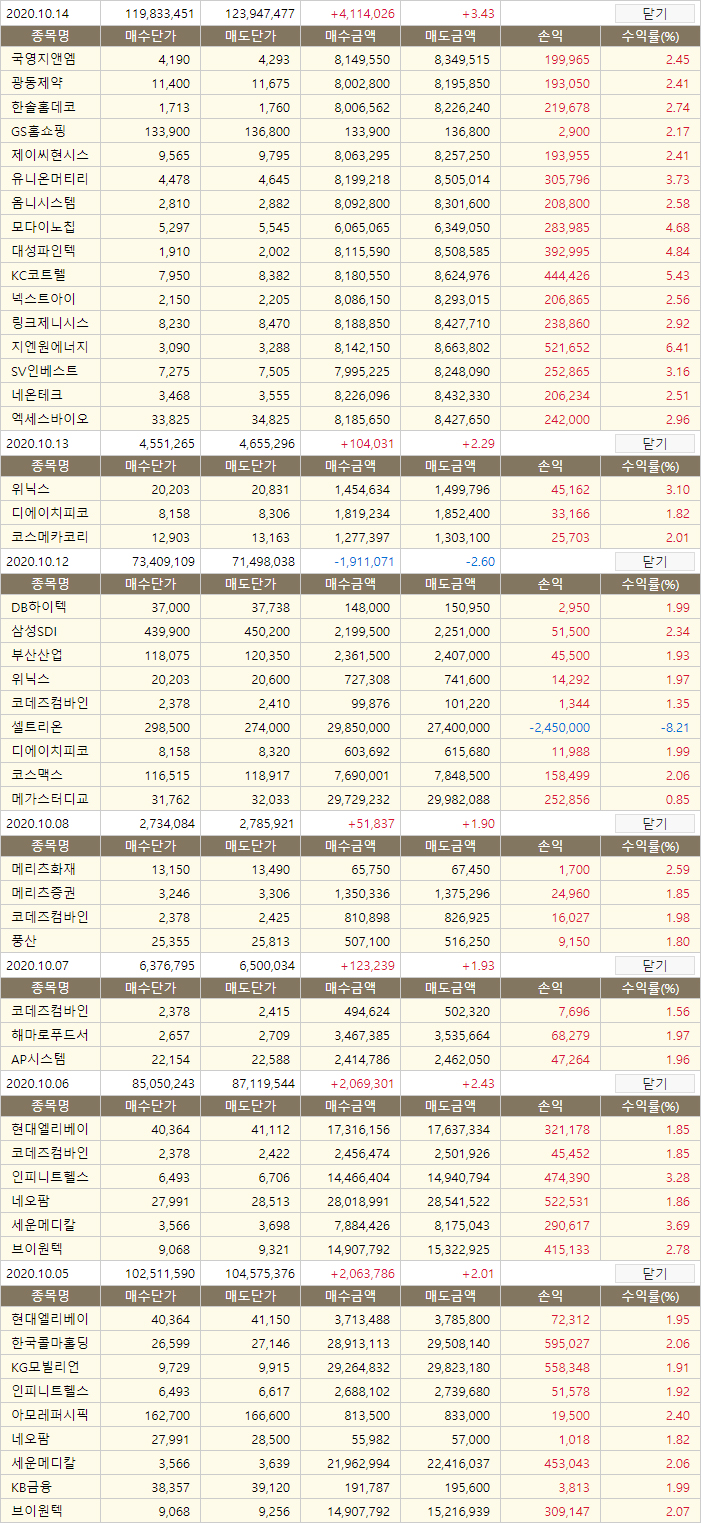Viewport: 701px width, 1523px height.
Task: Click stock name 메가스터디교
Action: coord(50,799)
